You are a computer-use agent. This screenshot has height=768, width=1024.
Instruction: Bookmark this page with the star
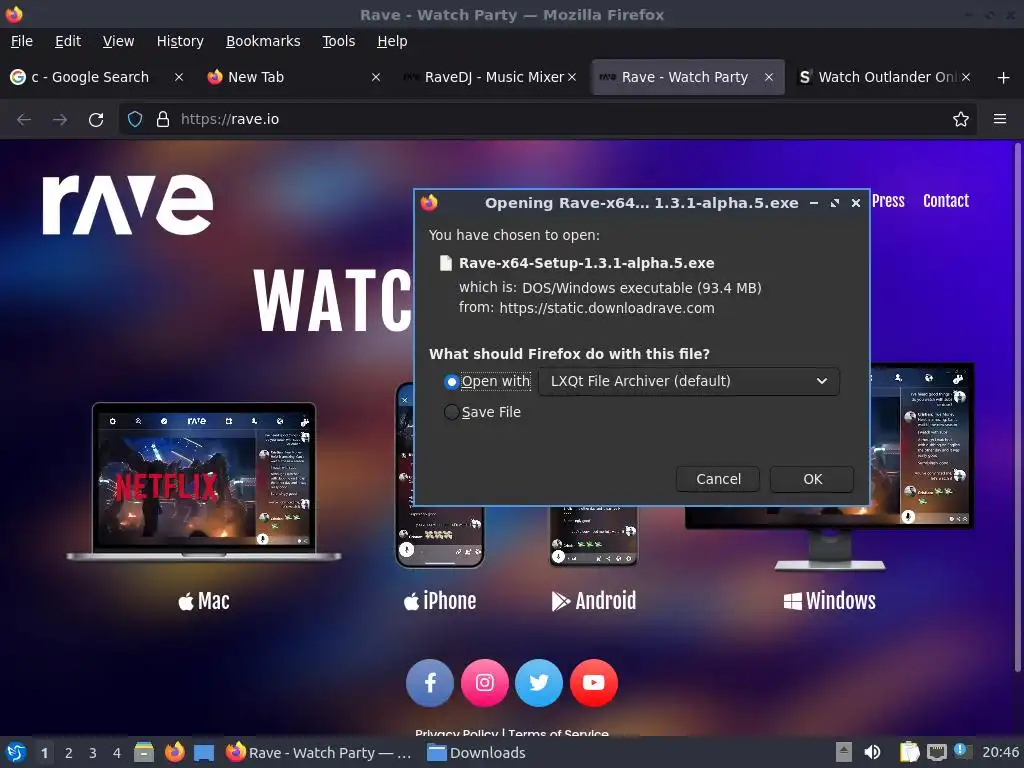click(961, 120)
